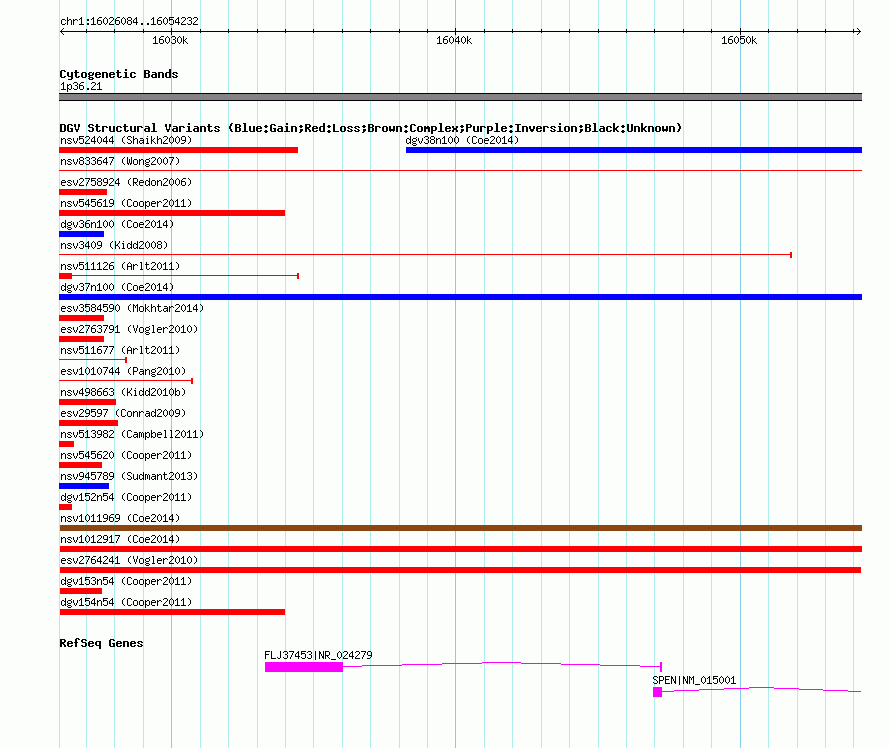Viewport: 890px width, 748px height.
Task: Open the esv1010744 (Pang2010) label
Action: click(x=123, y=371)
